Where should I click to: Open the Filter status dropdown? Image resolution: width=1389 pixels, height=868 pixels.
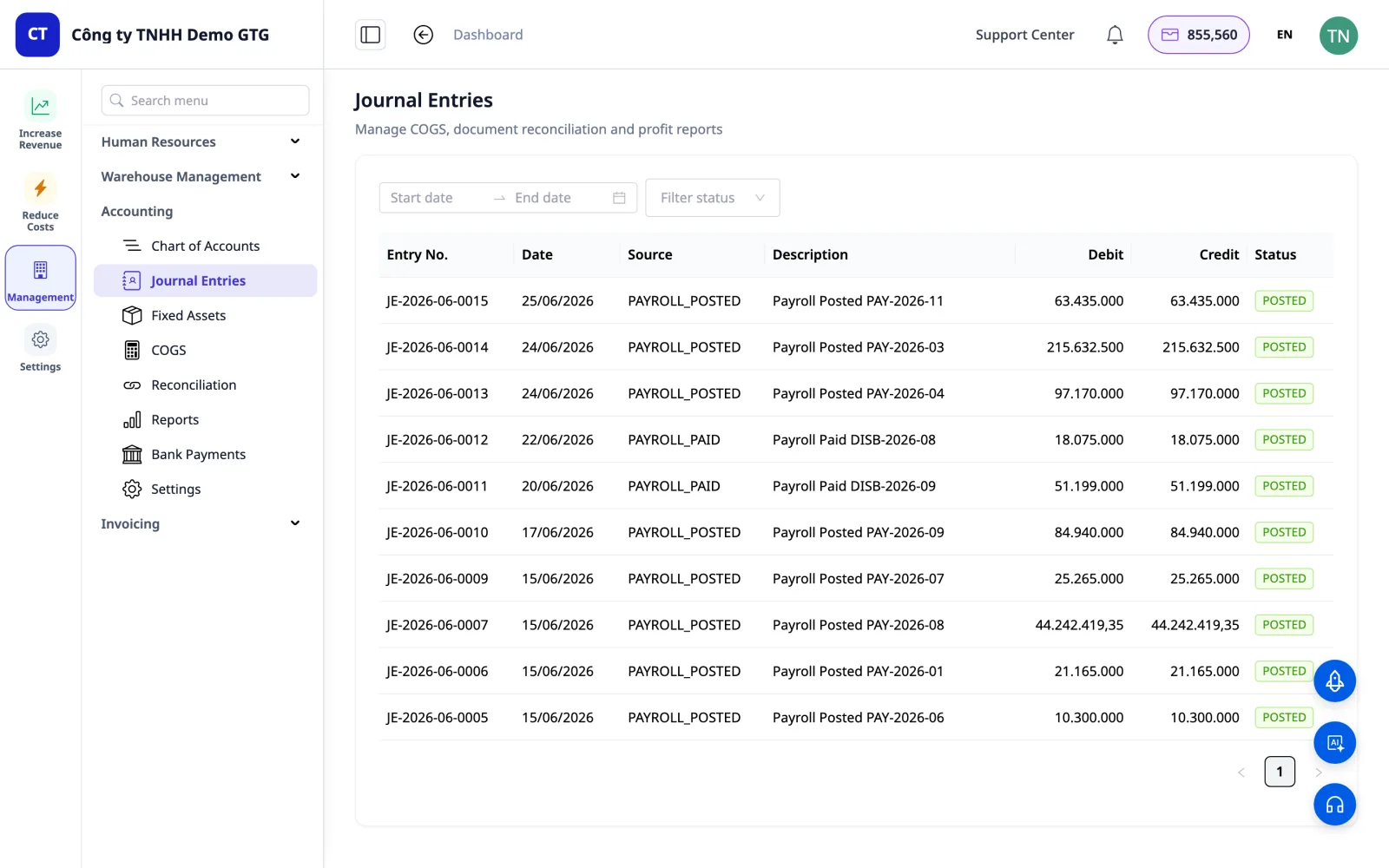(713, 198)
